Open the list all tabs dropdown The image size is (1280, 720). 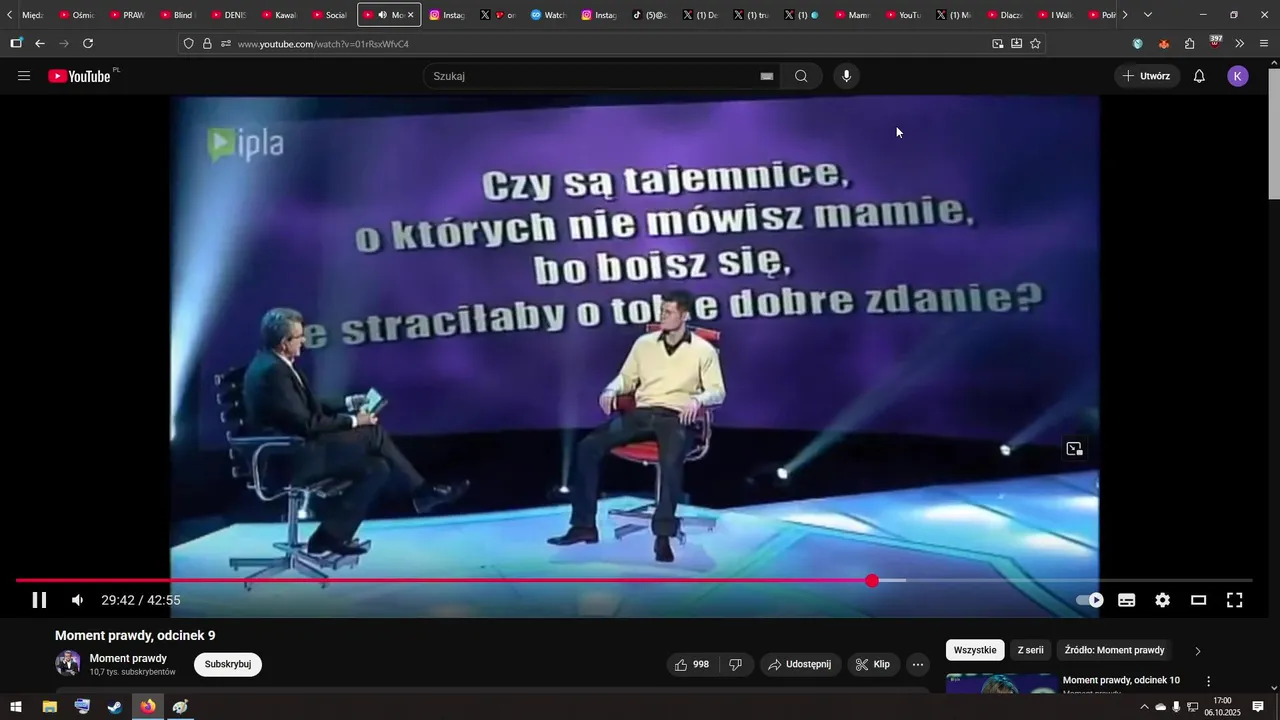coord(1147,15)
